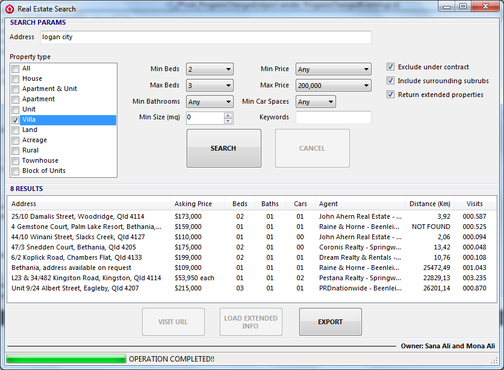
Task: Uncheck the Villa property type
Action: [x=15, y=120]
